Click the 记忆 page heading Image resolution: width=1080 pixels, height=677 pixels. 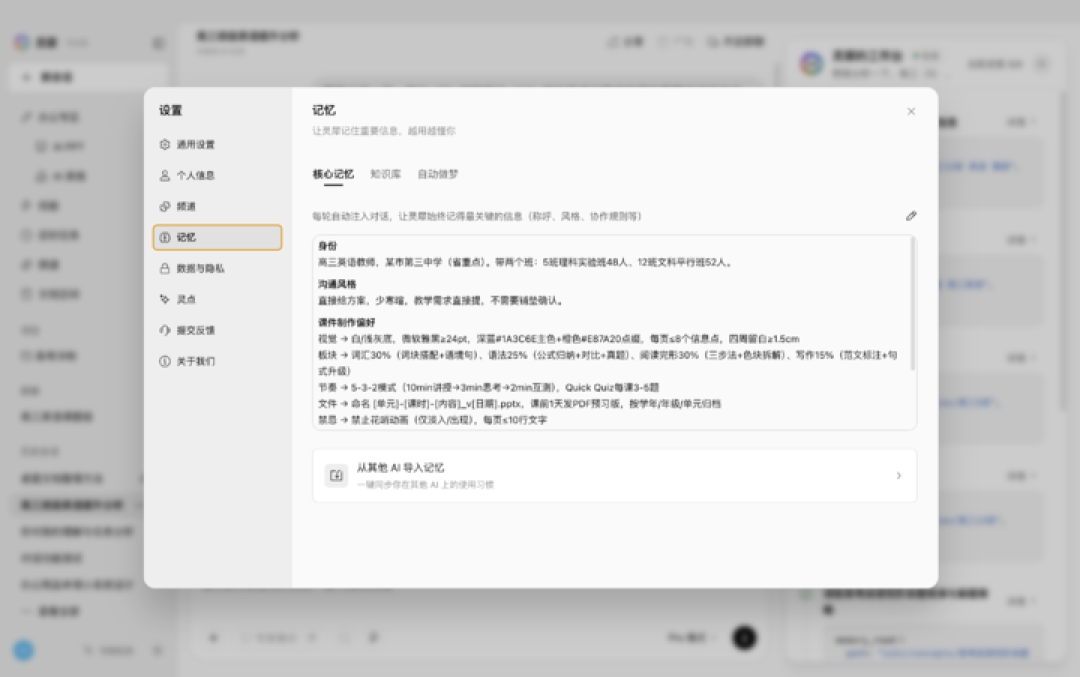324,110
